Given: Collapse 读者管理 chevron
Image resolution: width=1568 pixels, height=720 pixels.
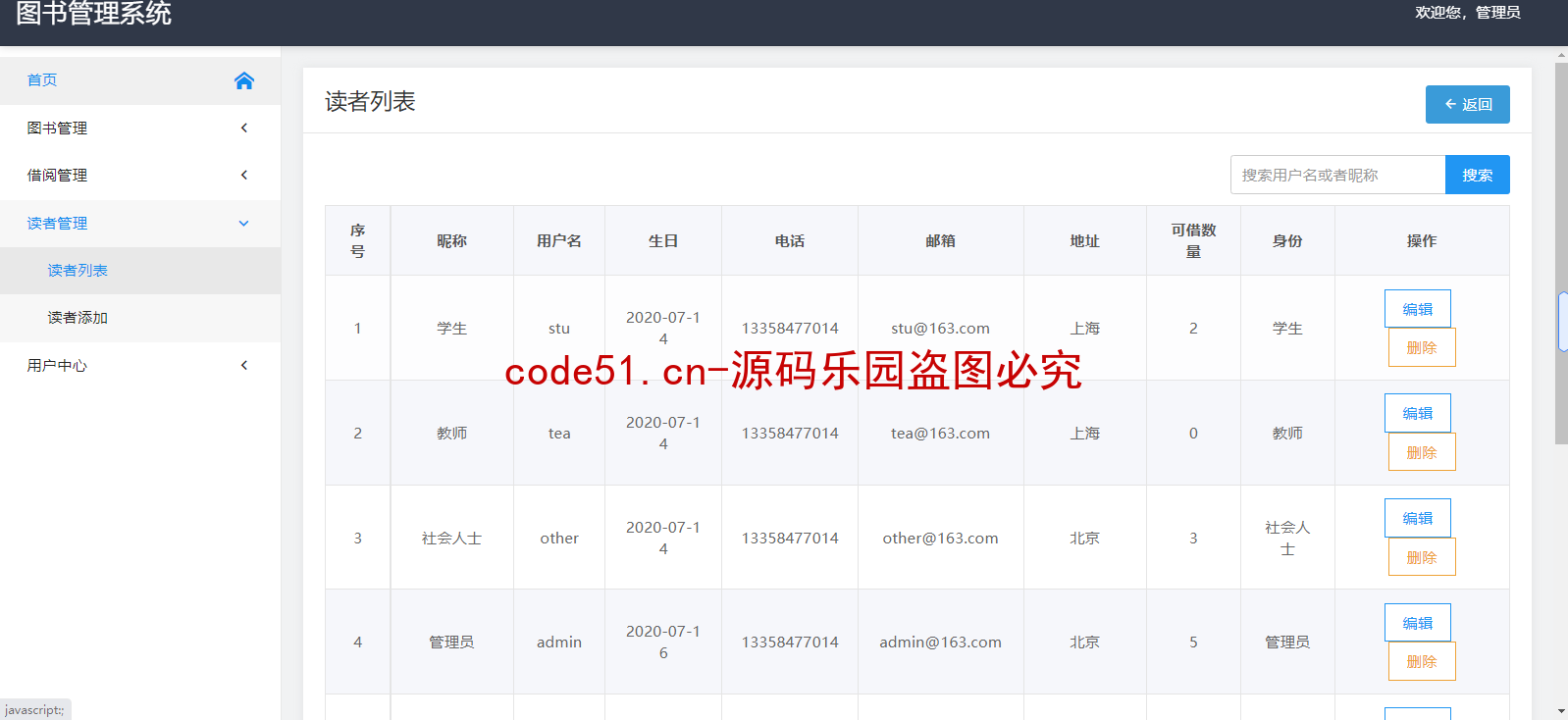Looking at the screenshot, I should (244, 223).
